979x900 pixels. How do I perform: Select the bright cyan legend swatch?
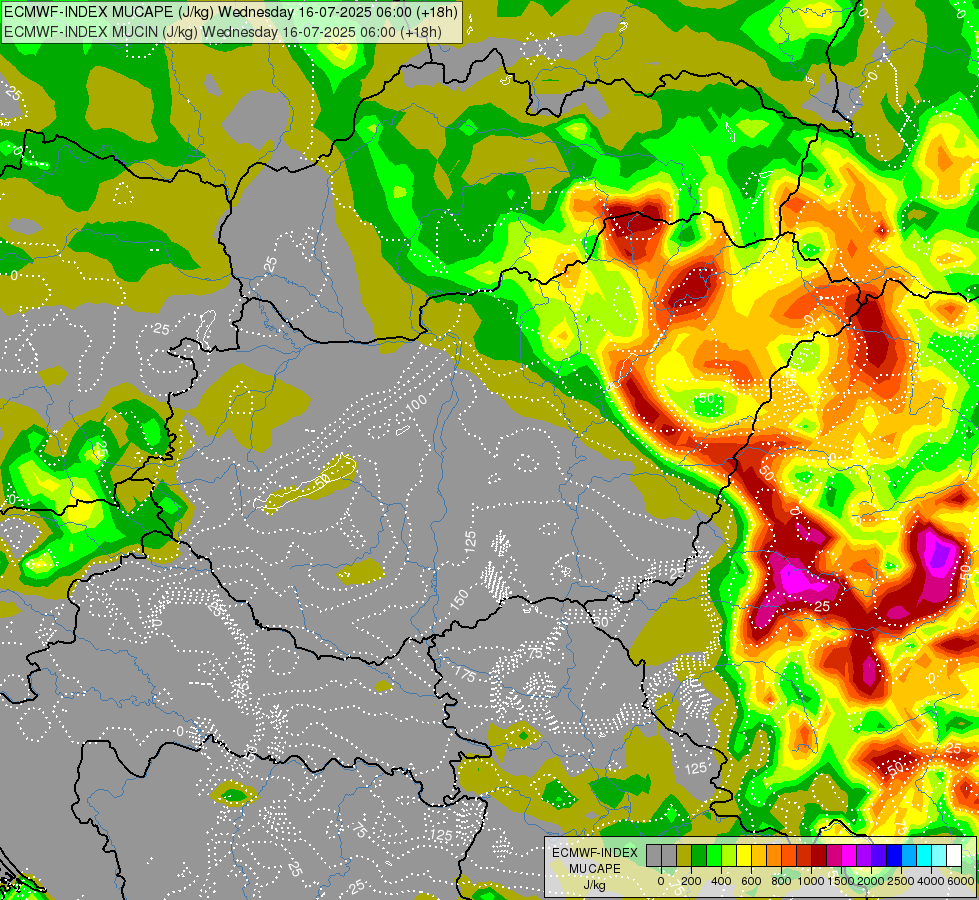click(x=925, y=855)
